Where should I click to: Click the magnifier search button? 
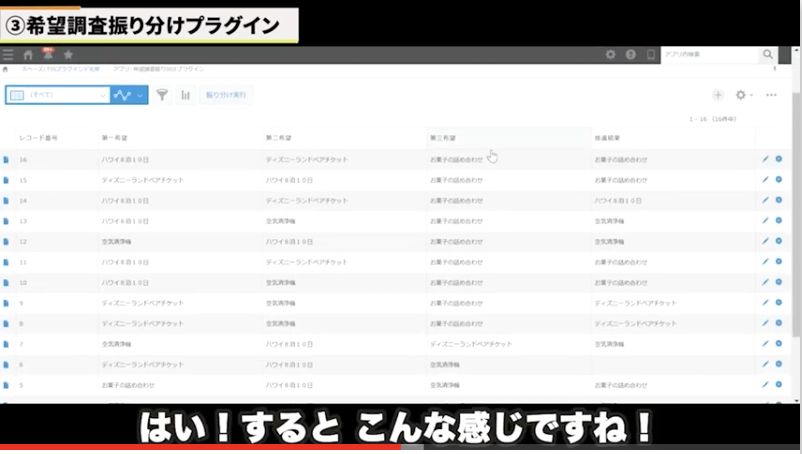(x=768, y=55)
